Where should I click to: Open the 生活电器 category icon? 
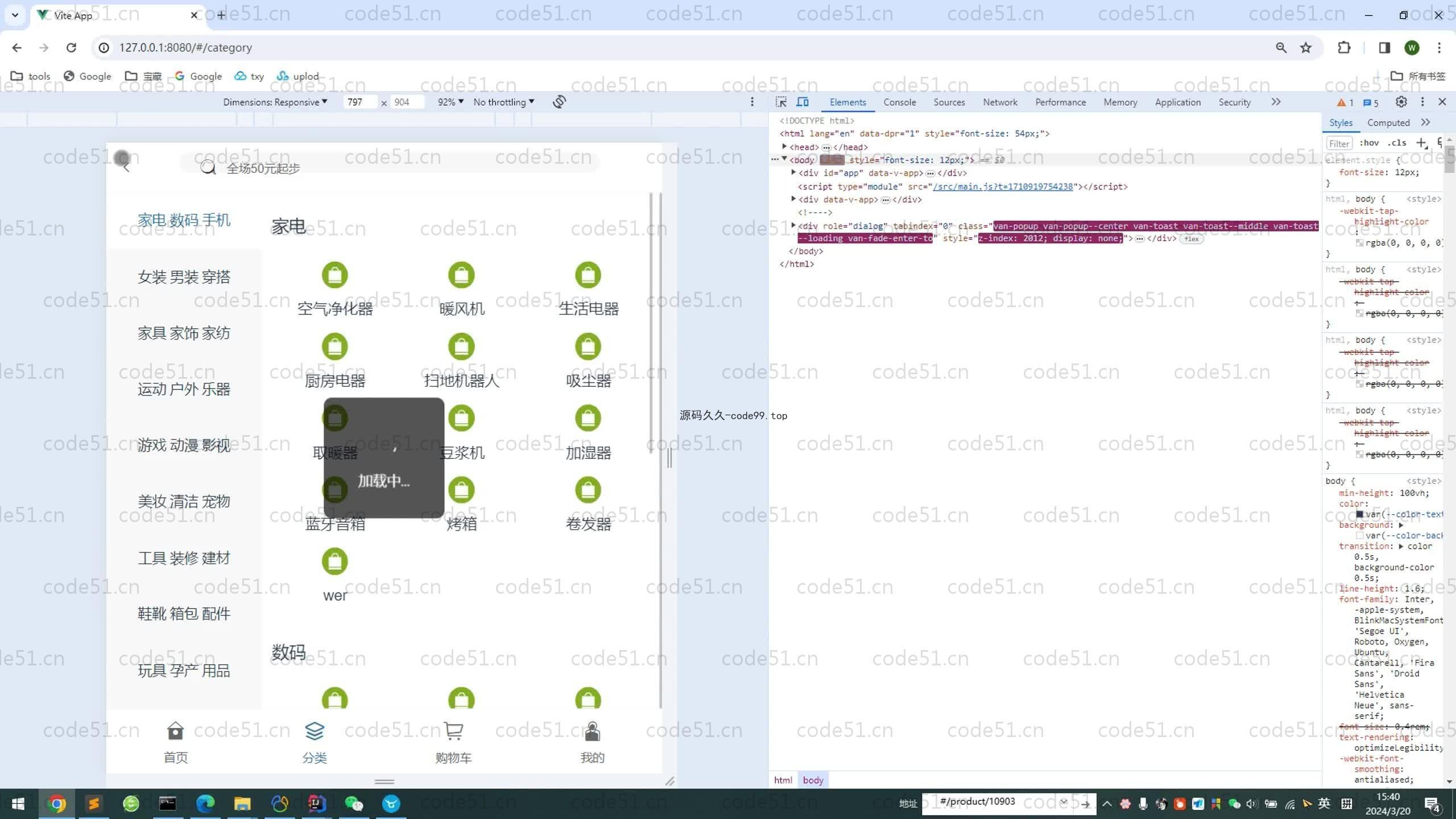pyautogui.click(x=588, y=275)
